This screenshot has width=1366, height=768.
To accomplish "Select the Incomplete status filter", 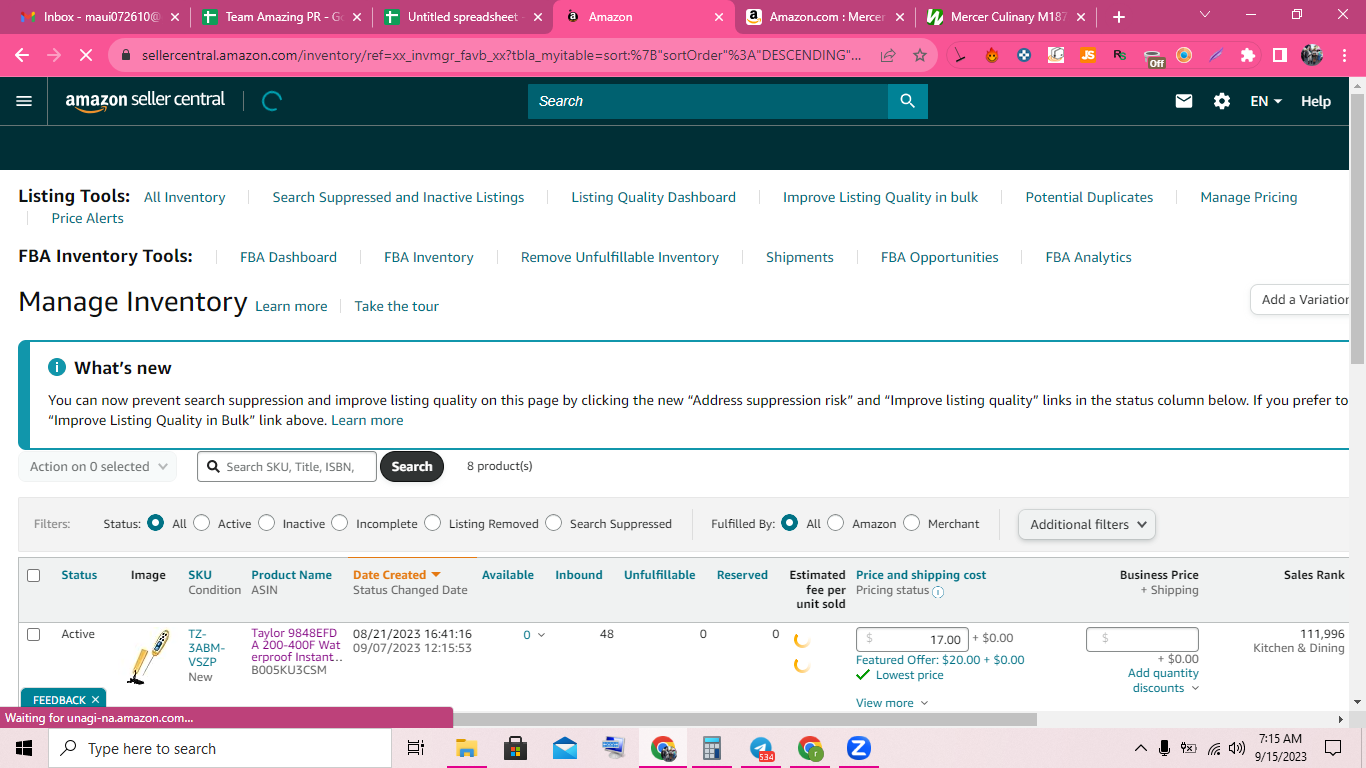I will (340, 523).
